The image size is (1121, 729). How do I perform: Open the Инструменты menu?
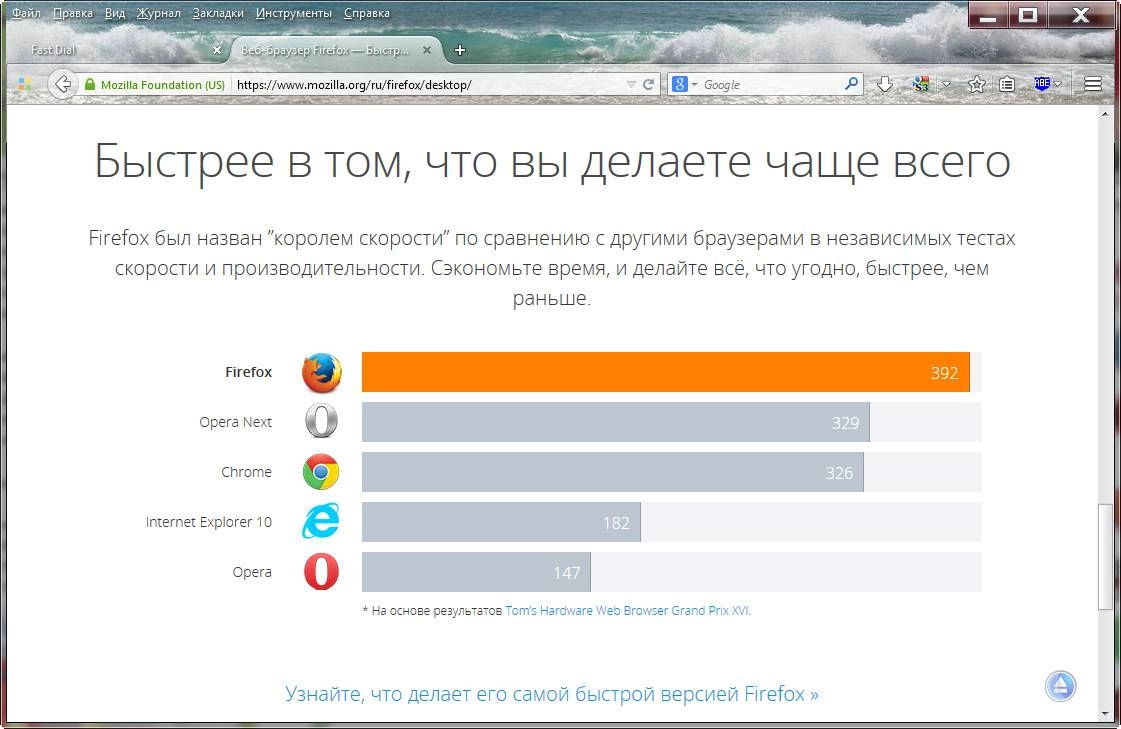coord(294,13)
